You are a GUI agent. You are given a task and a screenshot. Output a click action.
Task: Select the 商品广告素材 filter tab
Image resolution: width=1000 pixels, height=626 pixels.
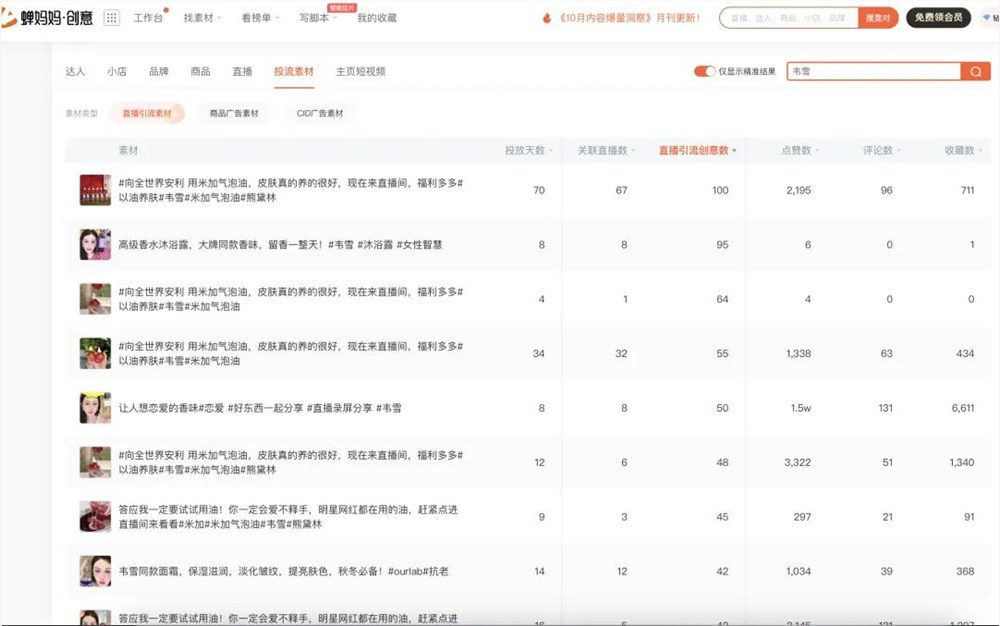(232, 112)
